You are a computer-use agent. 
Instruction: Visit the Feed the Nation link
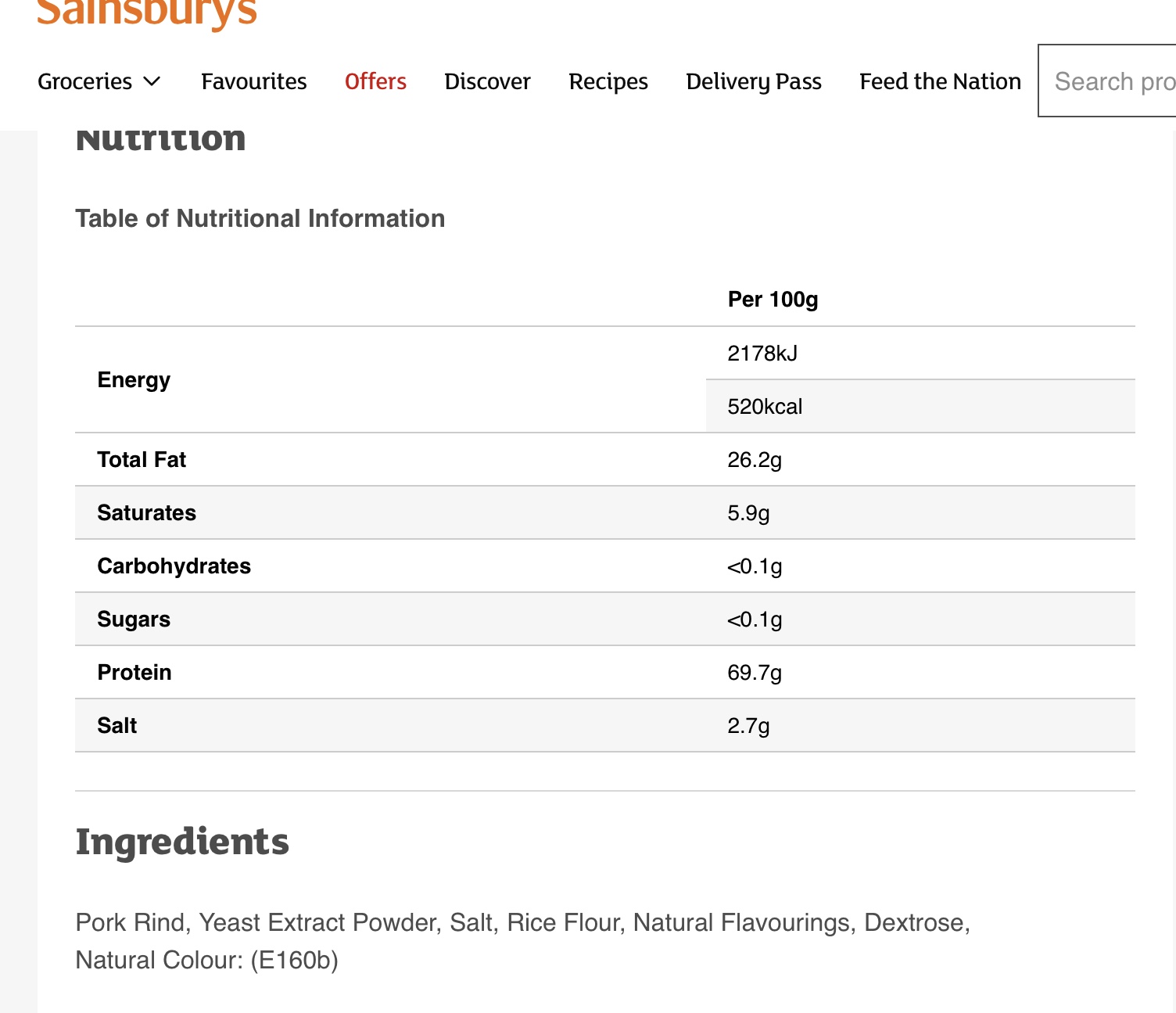[x=940, y=81]
